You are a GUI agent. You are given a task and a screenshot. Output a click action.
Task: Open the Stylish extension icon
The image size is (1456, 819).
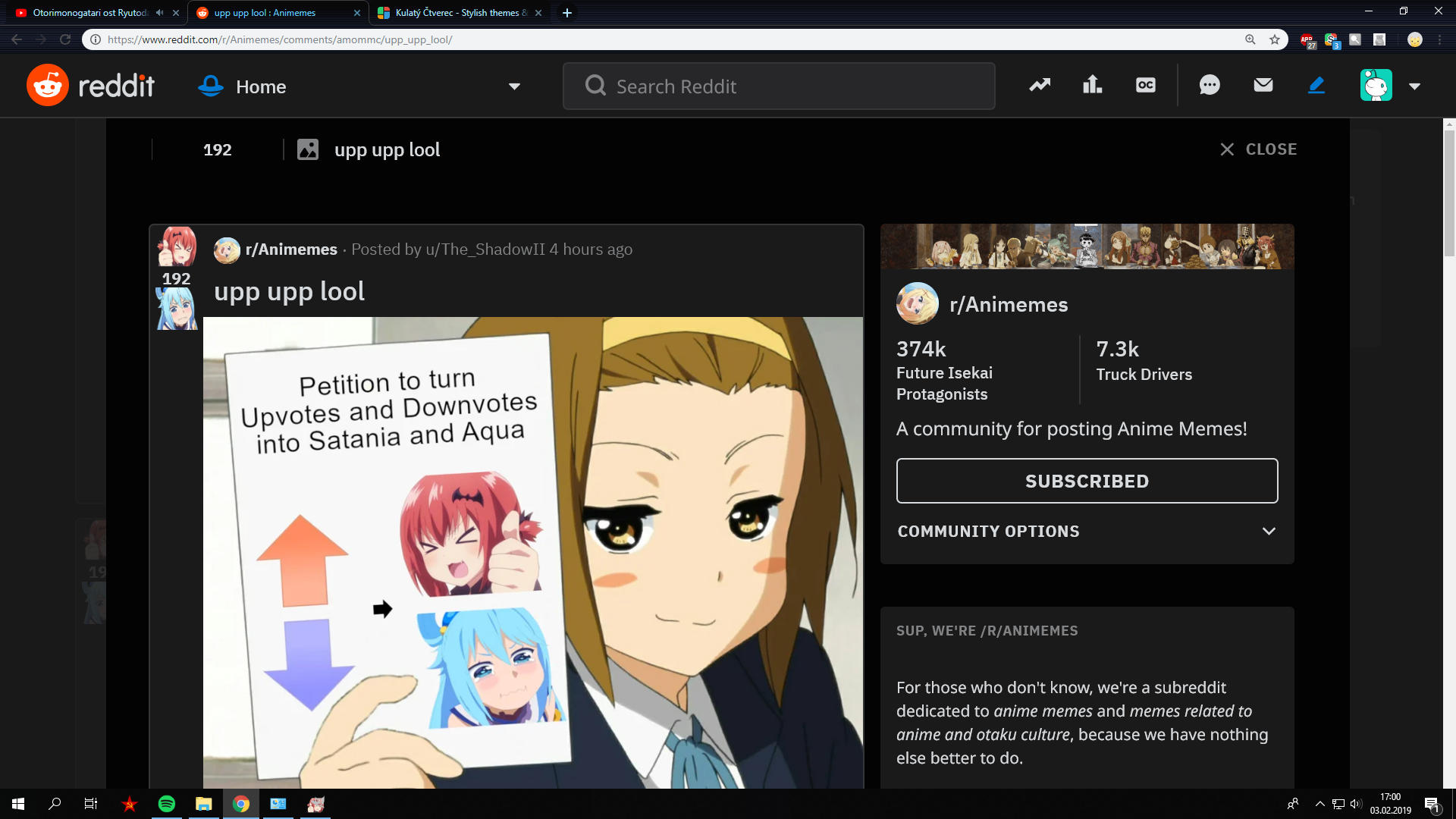(1332, 40)
